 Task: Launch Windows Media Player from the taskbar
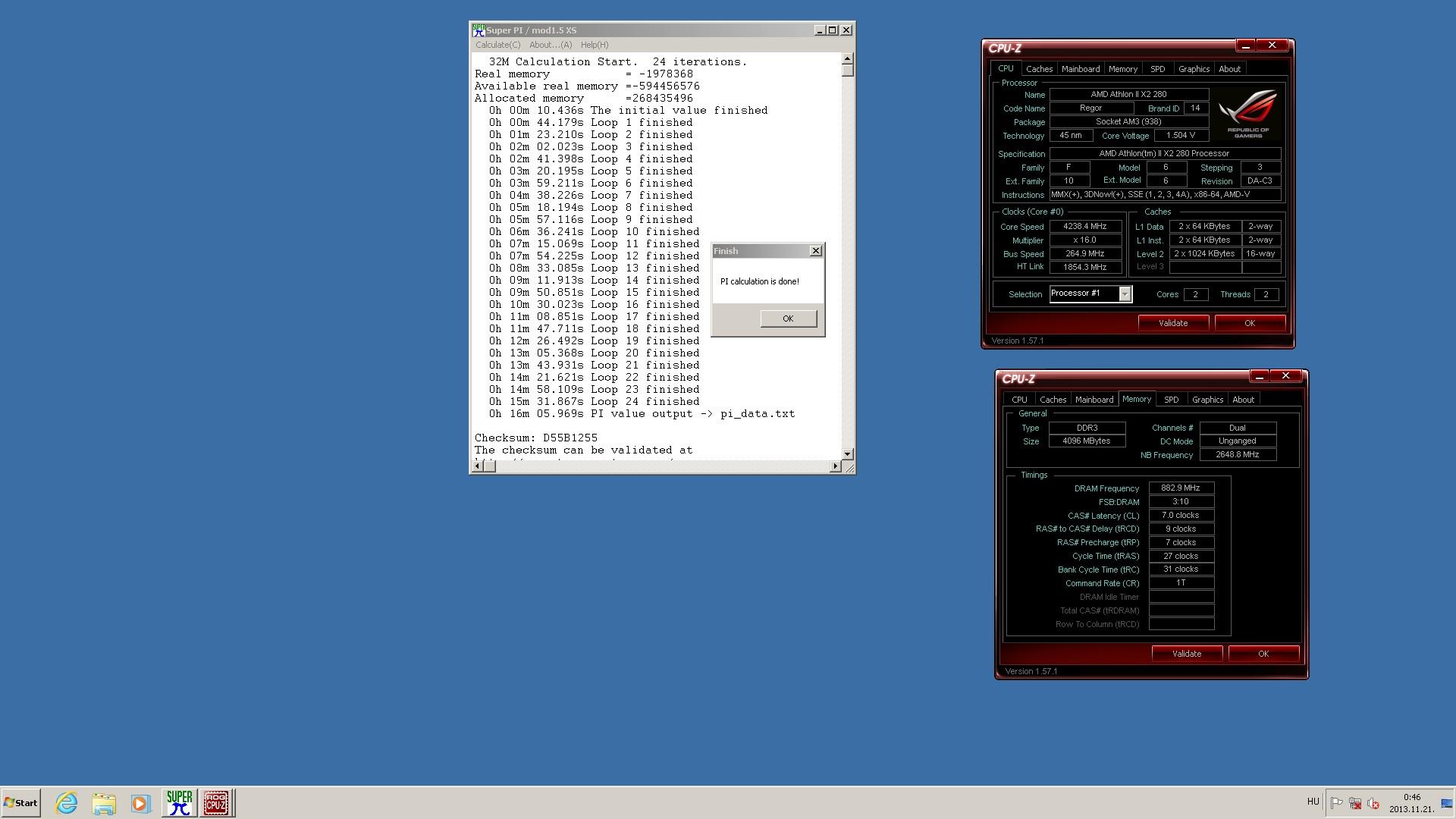coord(140,802)
